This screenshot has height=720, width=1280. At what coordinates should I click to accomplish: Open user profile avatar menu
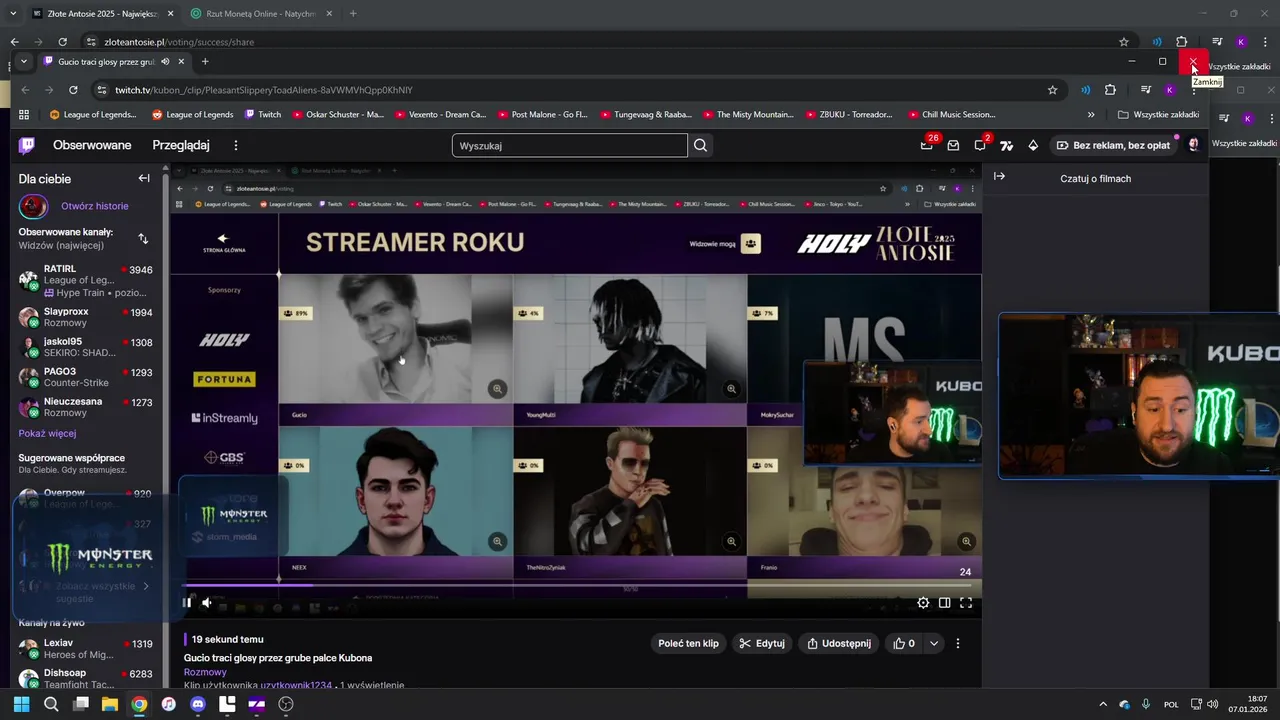tap(1193, 145)
